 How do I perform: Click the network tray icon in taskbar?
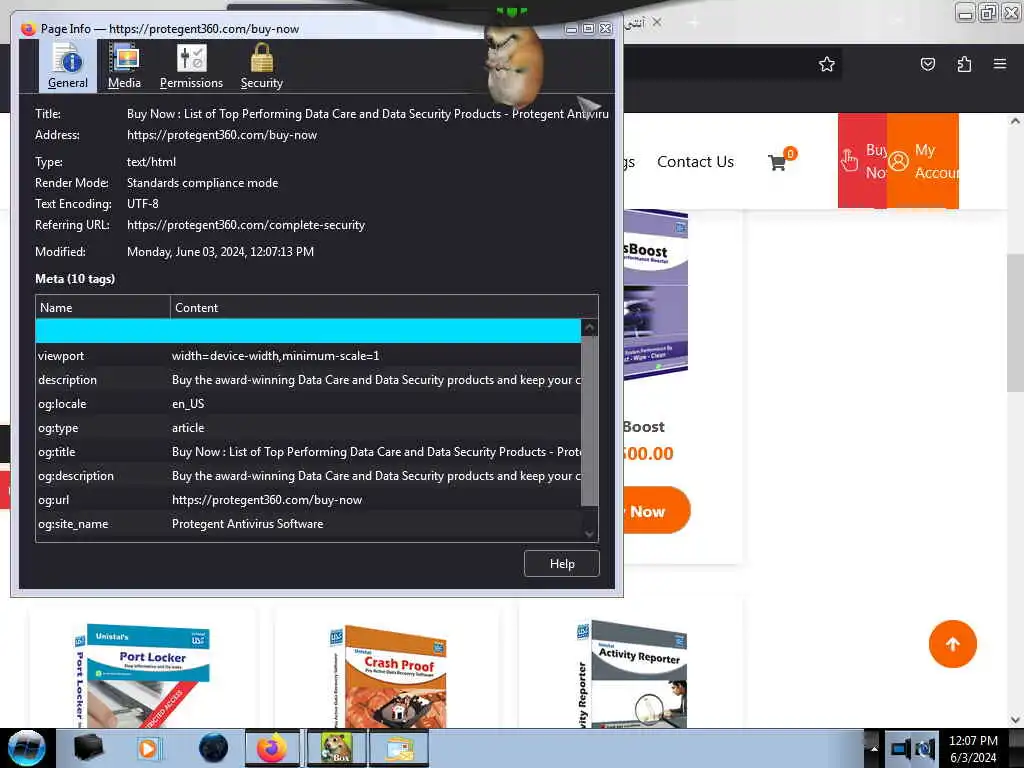click(900, 748)
